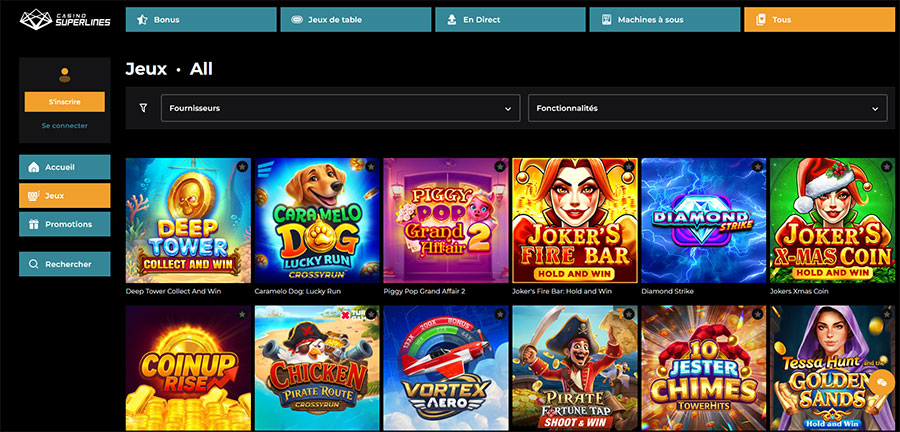Toggle the favorite star on Joker's Fire Bar
Image resolution: width=900 pixels, height=432 pixels.
pos(629,166)
